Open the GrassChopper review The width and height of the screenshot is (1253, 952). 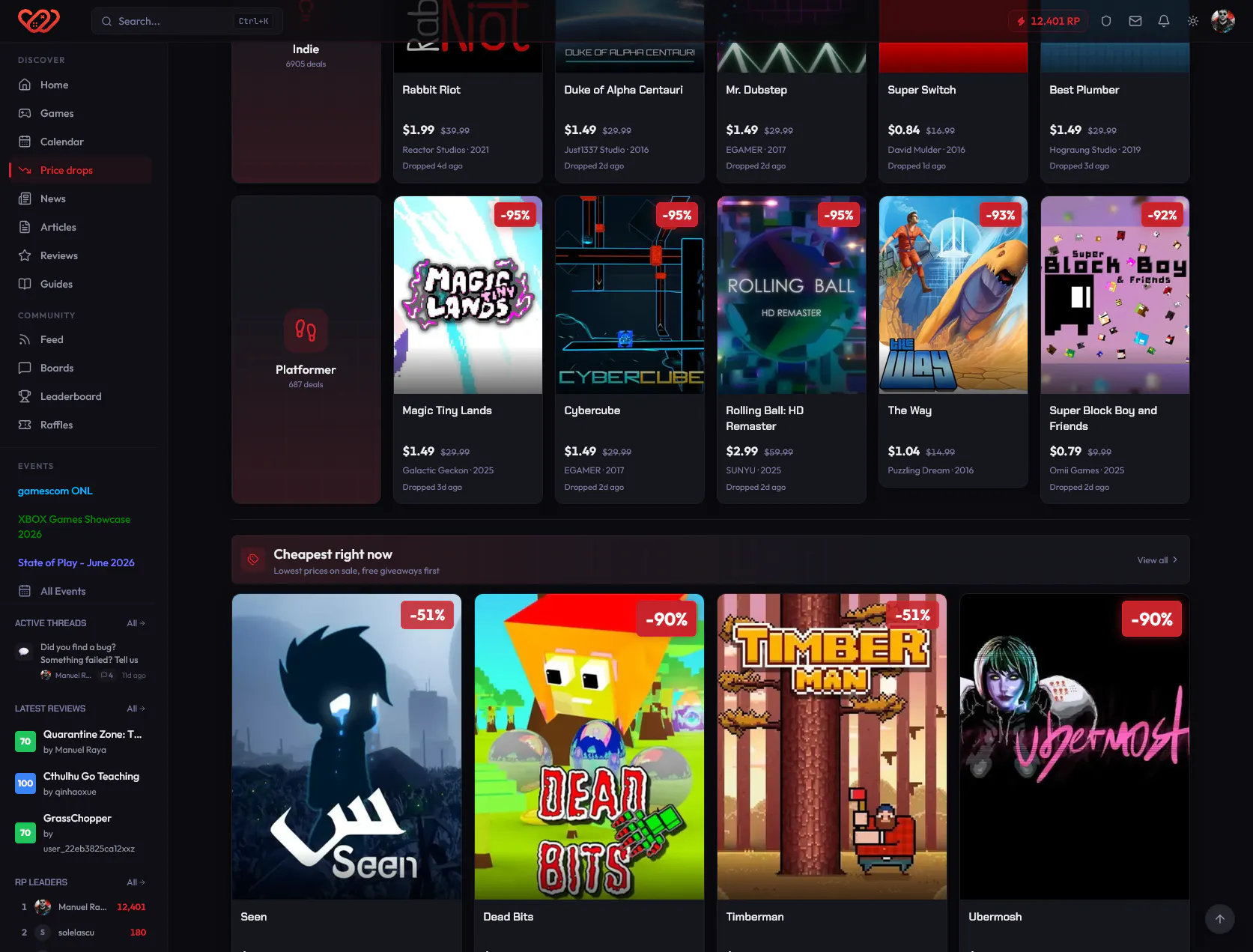click(81, 833)
